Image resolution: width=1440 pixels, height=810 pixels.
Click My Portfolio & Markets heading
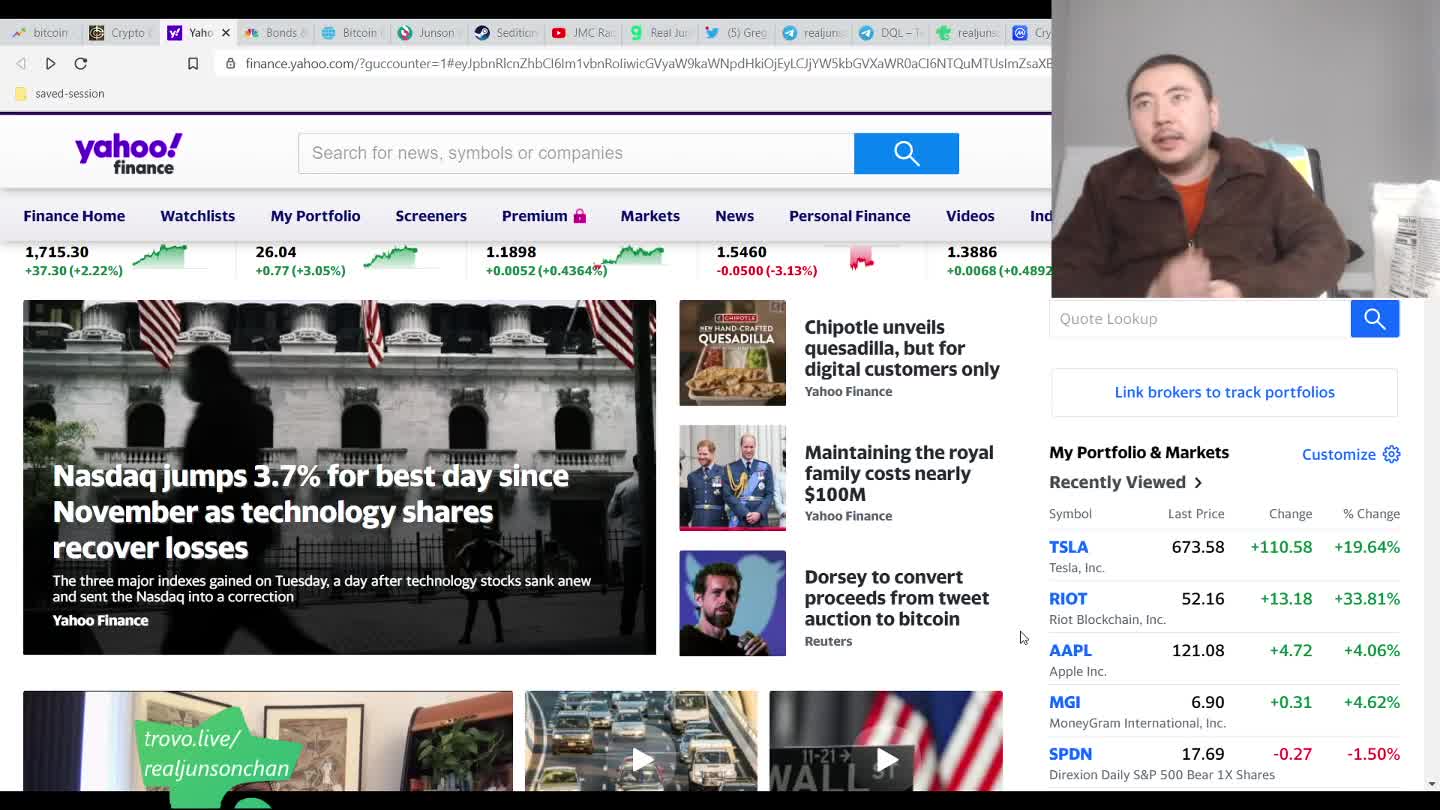pyautogui.click(x=1139, y=453)
